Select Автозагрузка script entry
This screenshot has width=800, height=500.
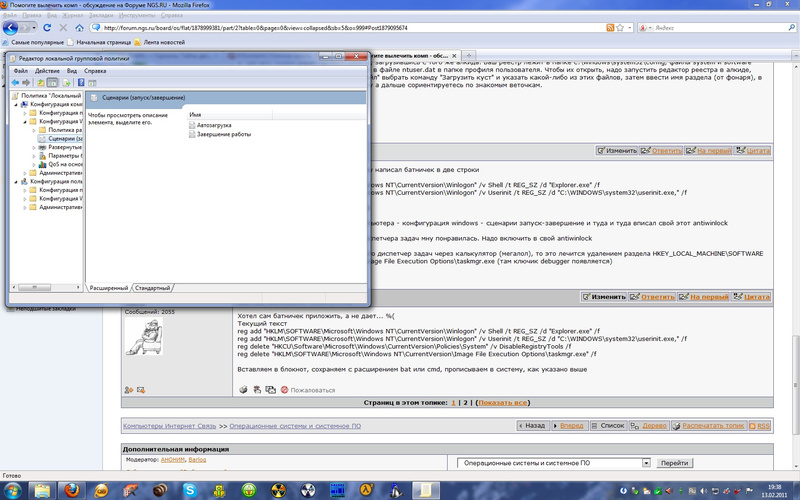(210, 125)
